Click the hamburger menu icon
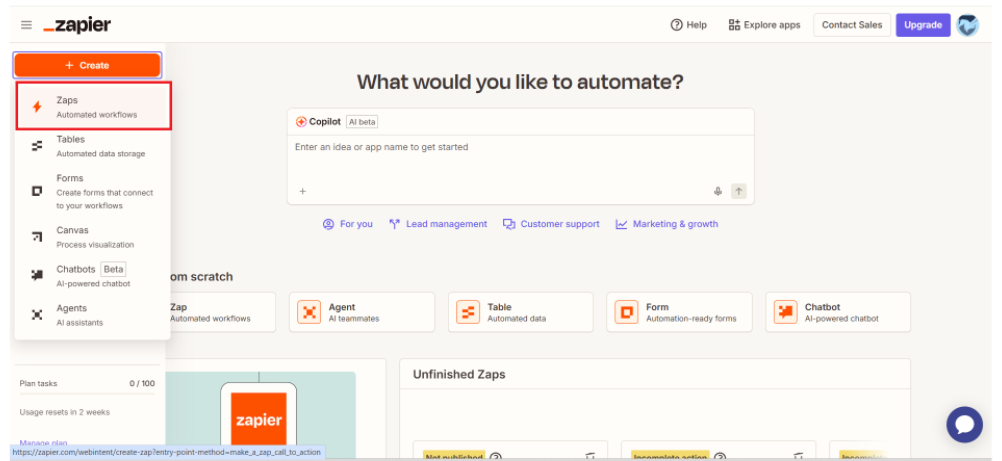1002x461 pixels. pos(26,25)
